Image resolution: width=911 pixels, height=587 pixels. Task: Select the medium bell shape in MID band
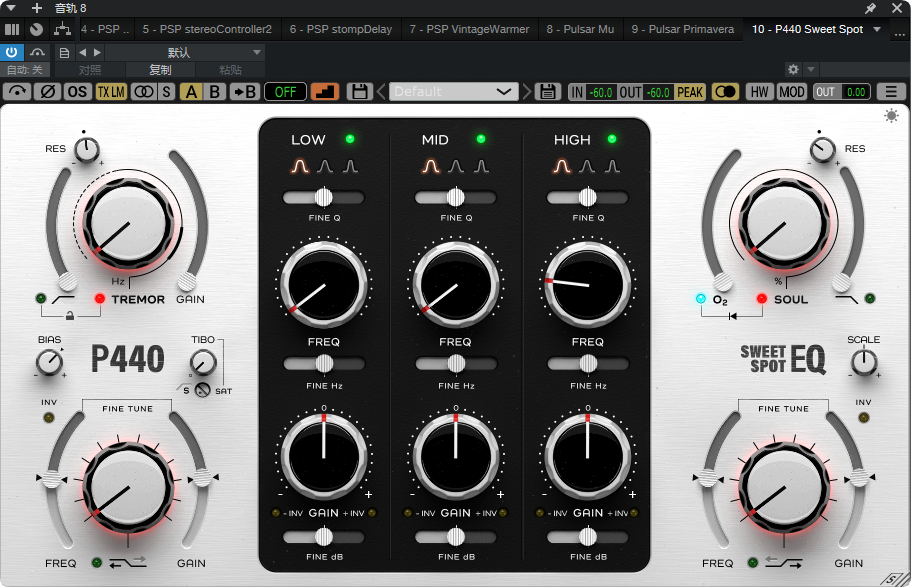pos(456,166)
